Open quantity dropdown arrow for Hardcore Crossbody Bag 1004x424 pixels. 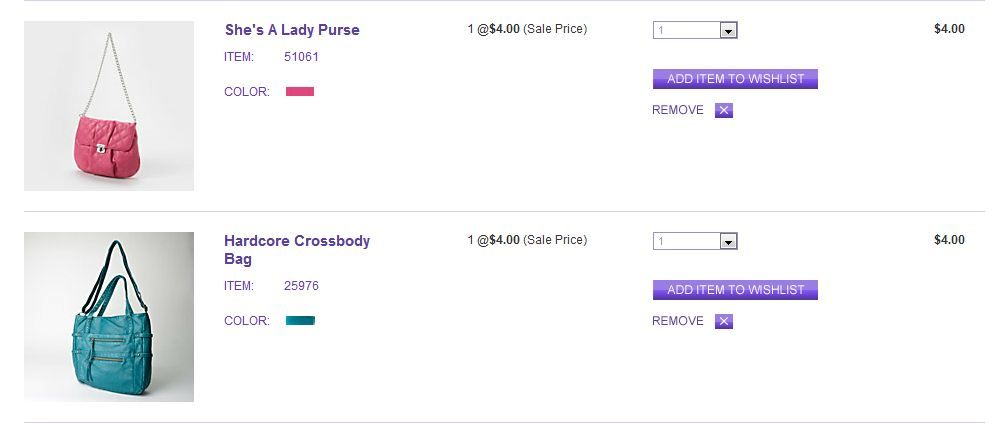728,242
